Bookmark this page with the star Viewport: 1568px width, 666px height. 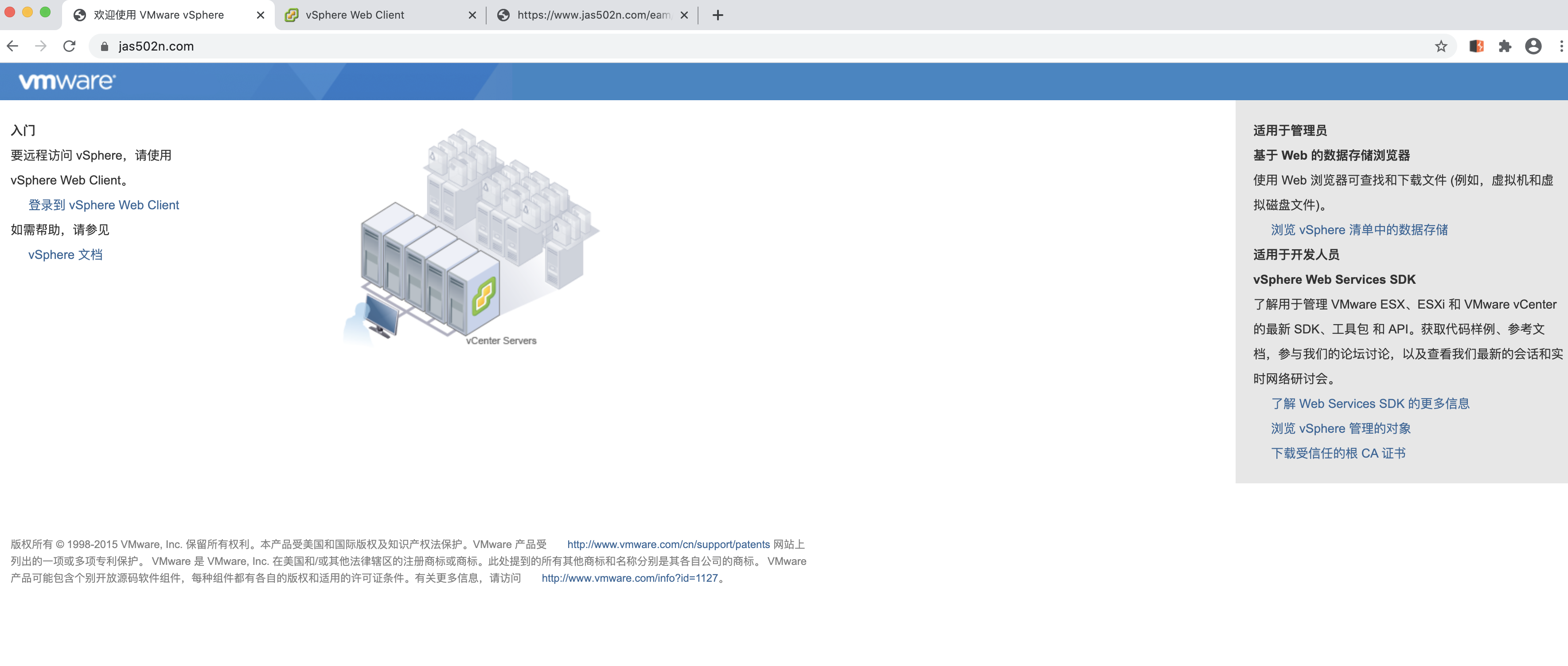1441,46
